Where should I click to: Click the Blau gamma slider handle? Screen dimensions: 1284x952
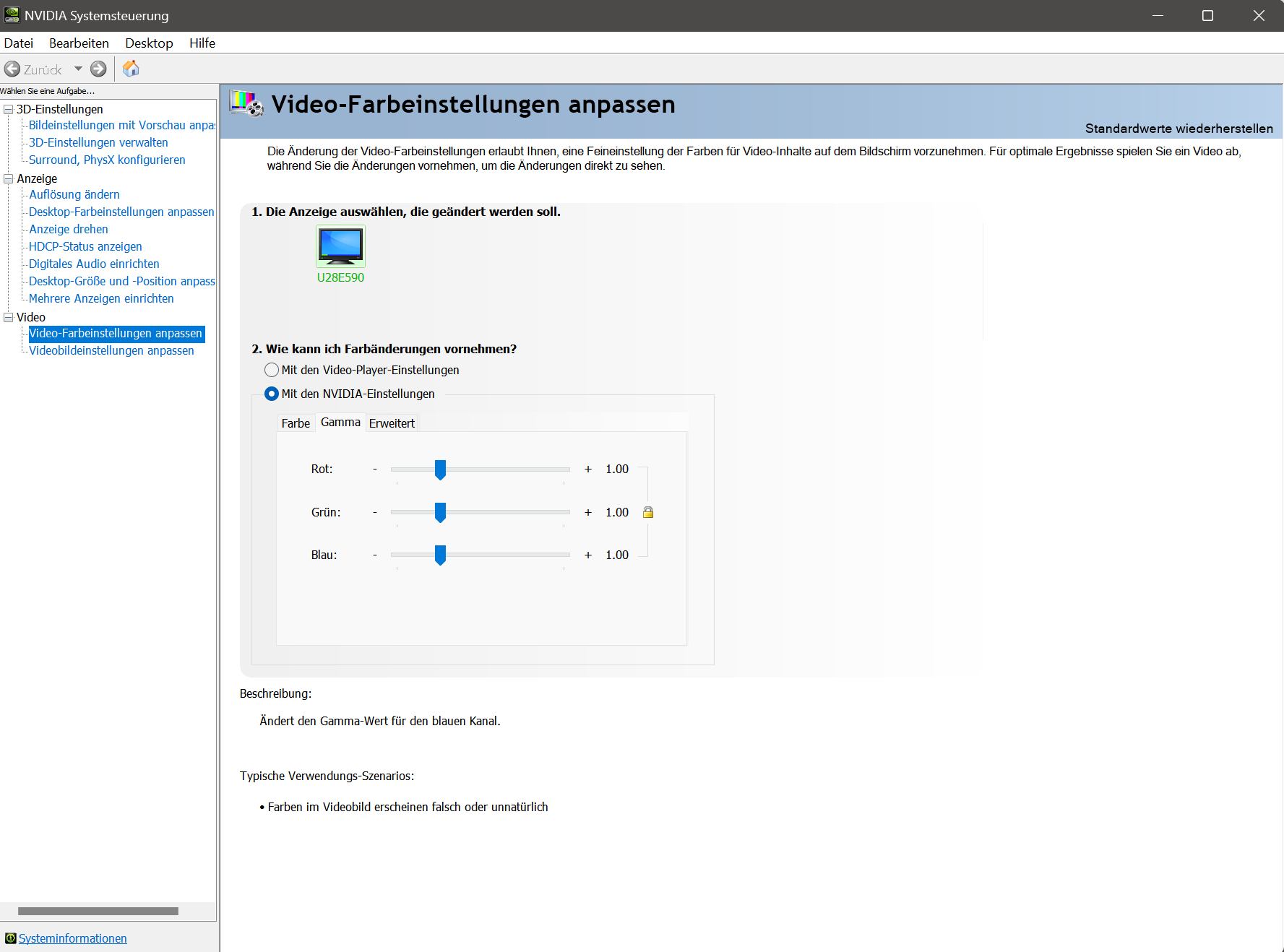pyautogui.click(x=440, y=555)
